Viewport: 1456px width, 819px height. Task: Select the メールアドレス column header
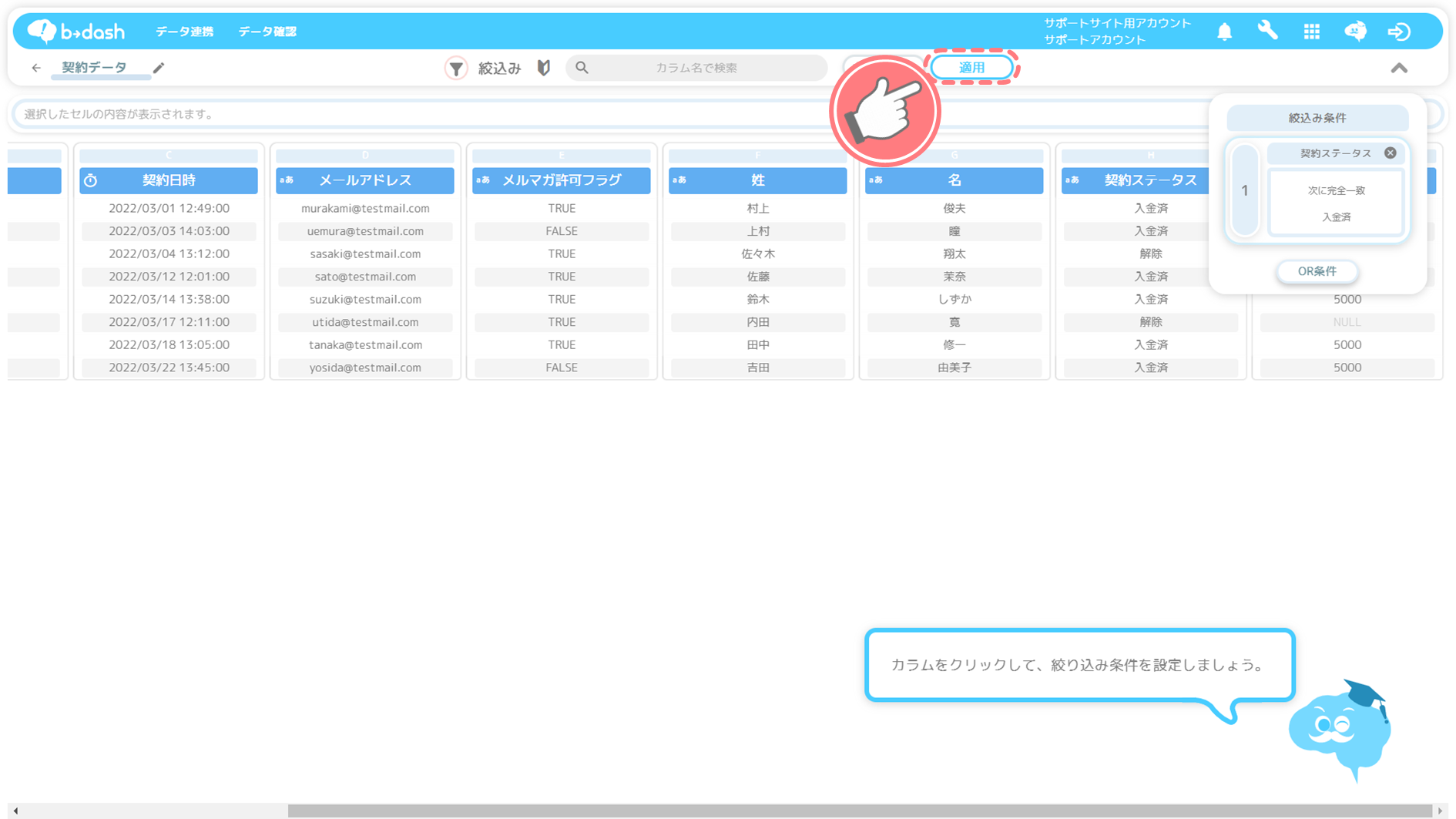365,180
